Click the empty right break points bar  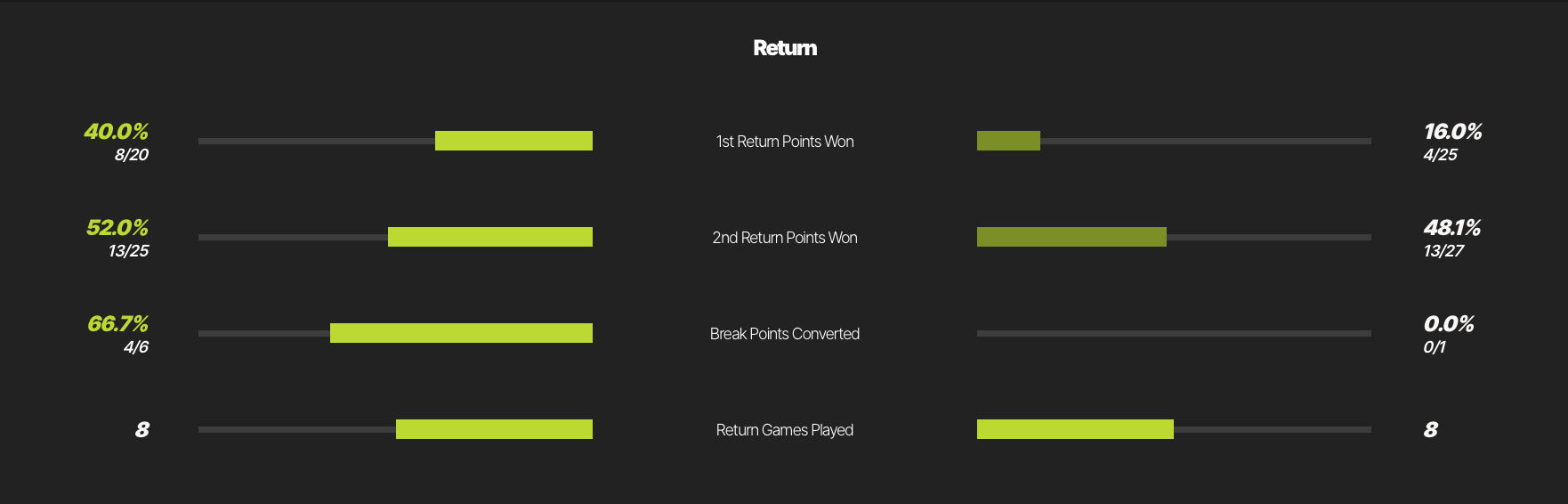1174,333
